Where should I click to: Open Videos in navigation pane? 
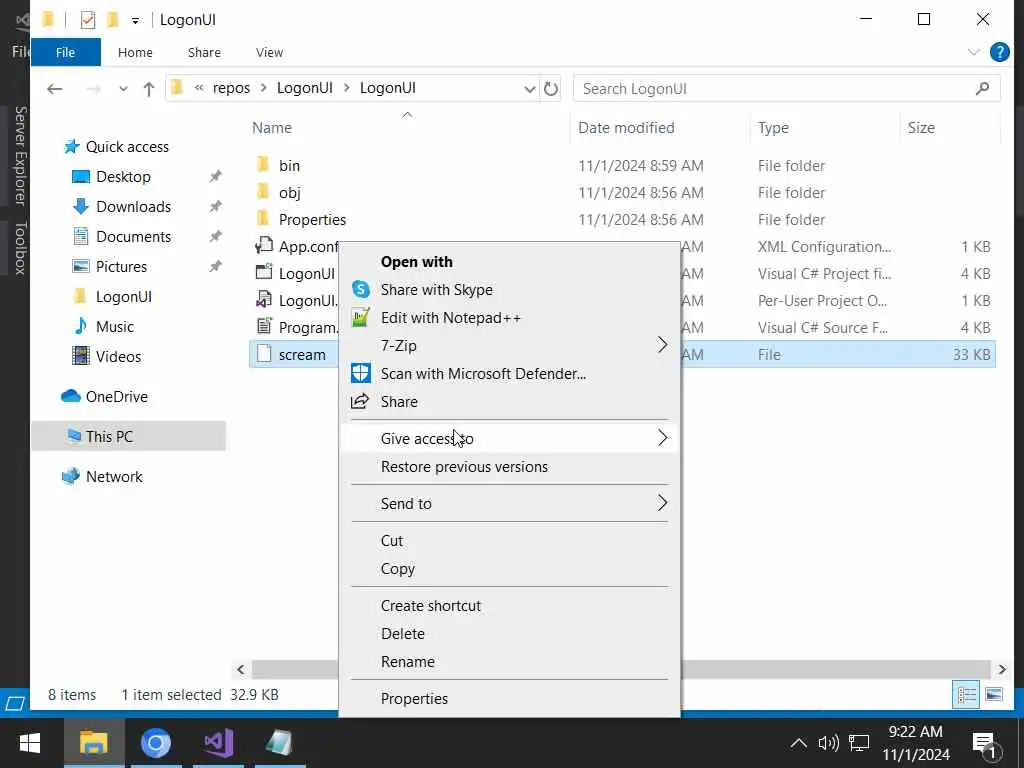118,357
